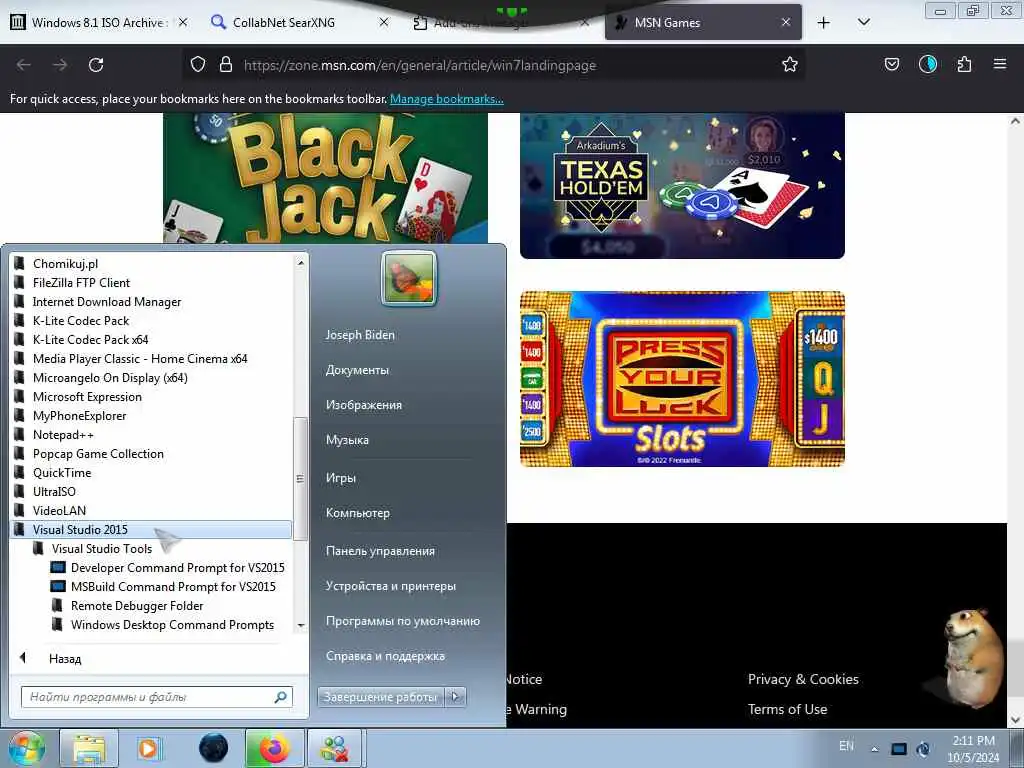1024x768 pixels.
Task: Click the URL address bar
Action: tap(496, 65)
